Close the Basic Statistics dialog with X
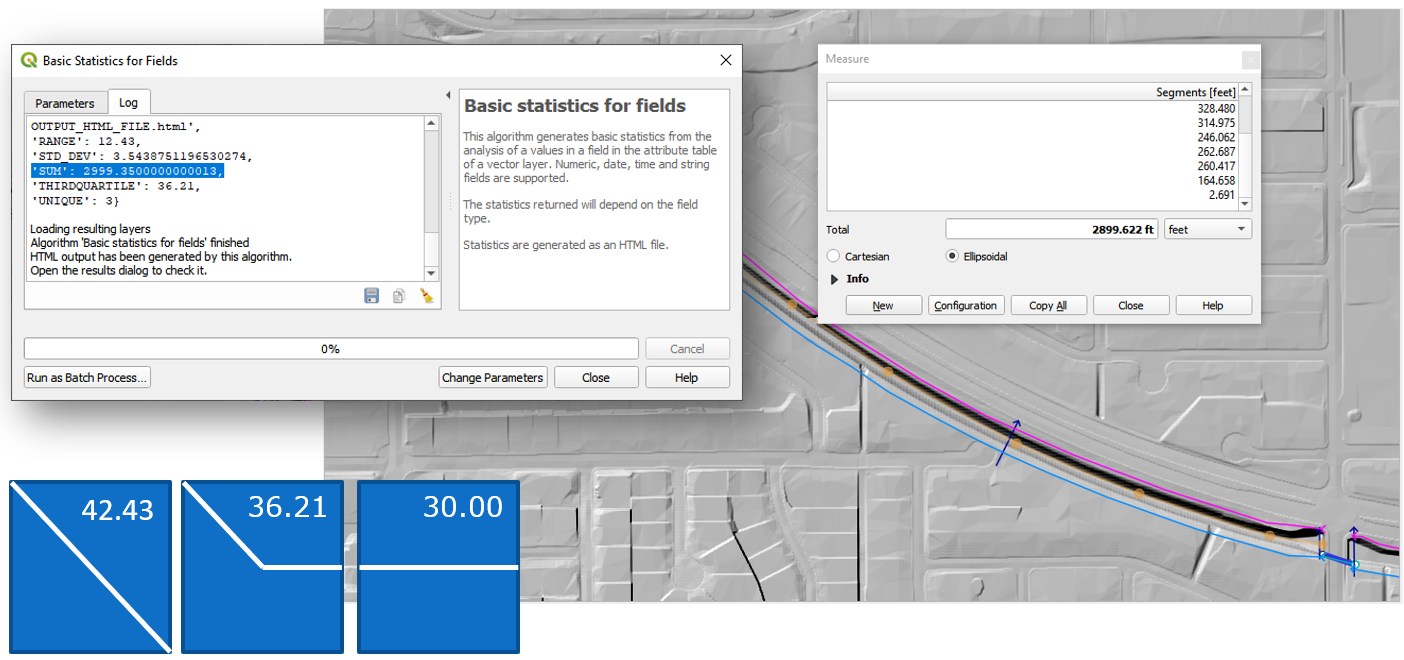This screenshot has height=660, width=1404. 726,60
